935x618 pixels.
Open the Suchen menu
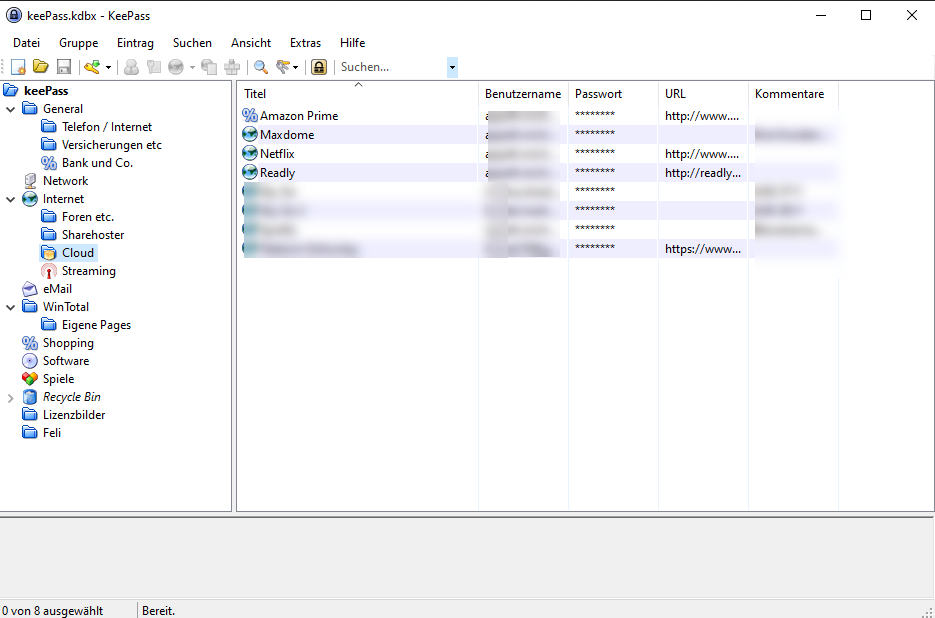(192, 43)
